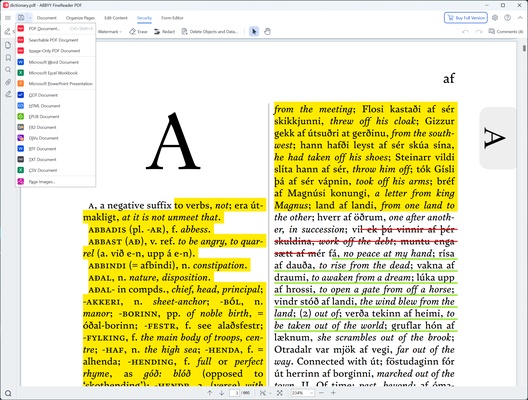The height and width of the screenshot is (400, 528).
Task: Go to next page arrow
Action: [x=222, y=393]
